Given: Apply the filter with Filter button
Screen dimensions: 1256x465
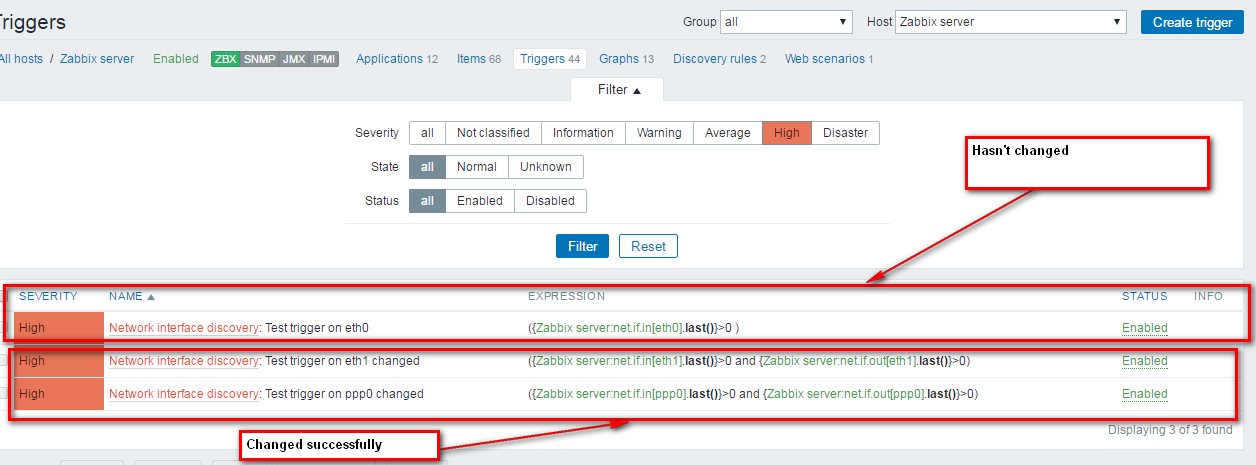Looking at the screenshot, I should 583,246.
